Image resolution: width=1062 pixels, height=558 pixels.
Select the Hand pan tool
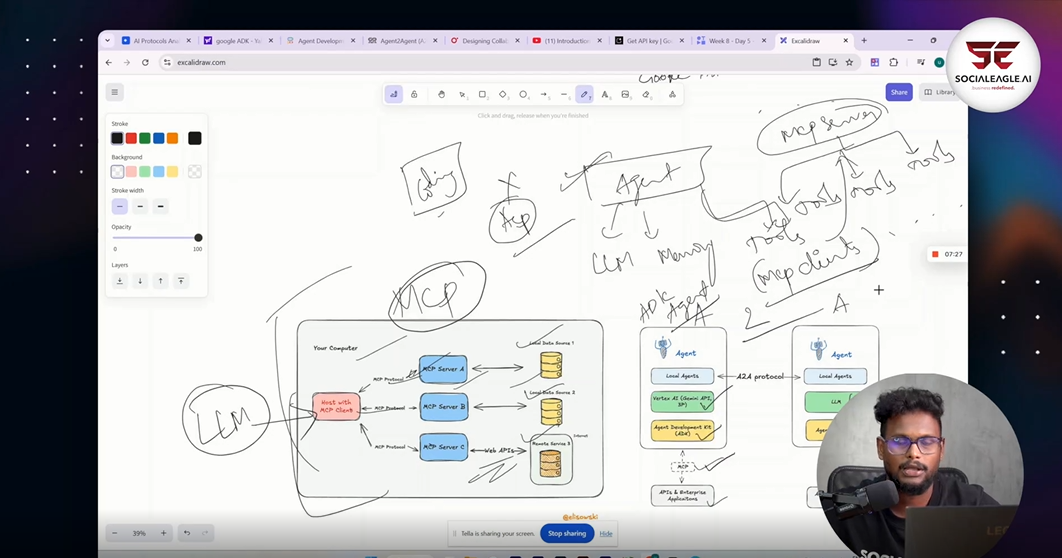[441, 94]
